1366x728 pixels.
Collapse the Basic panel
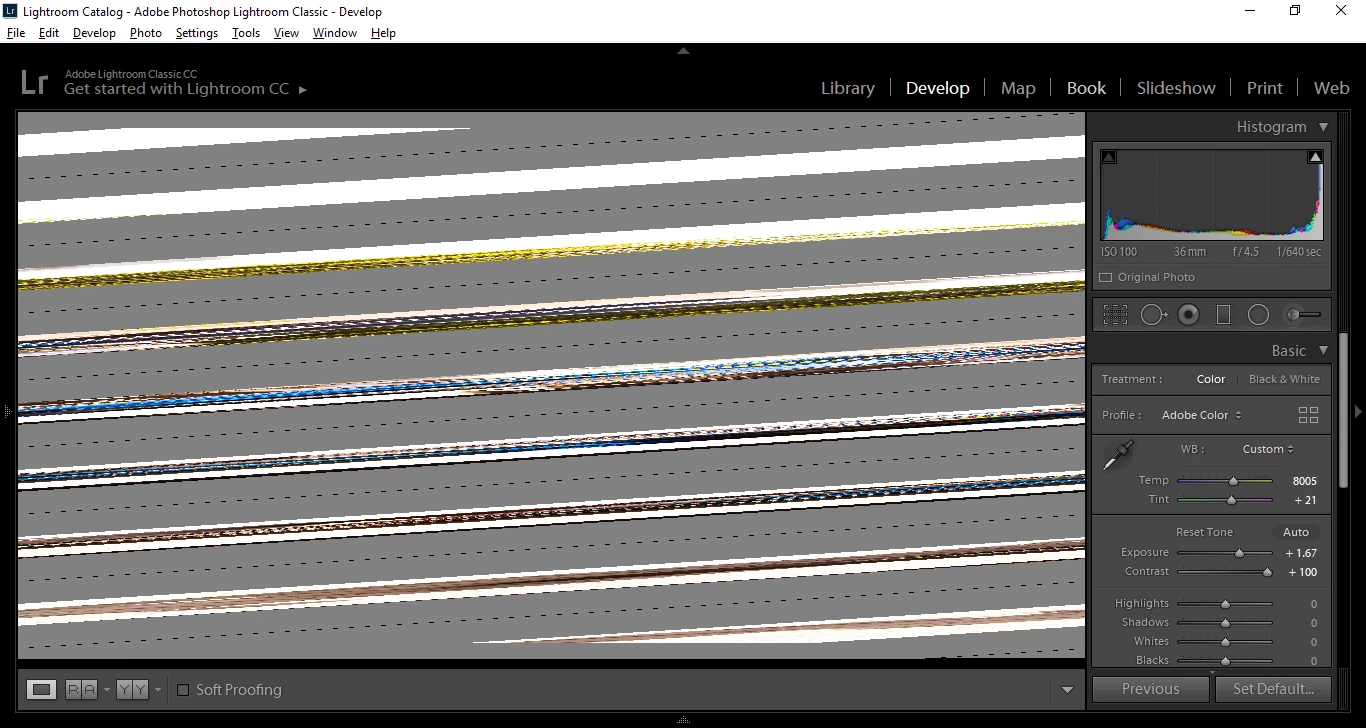click(1323, 350)
